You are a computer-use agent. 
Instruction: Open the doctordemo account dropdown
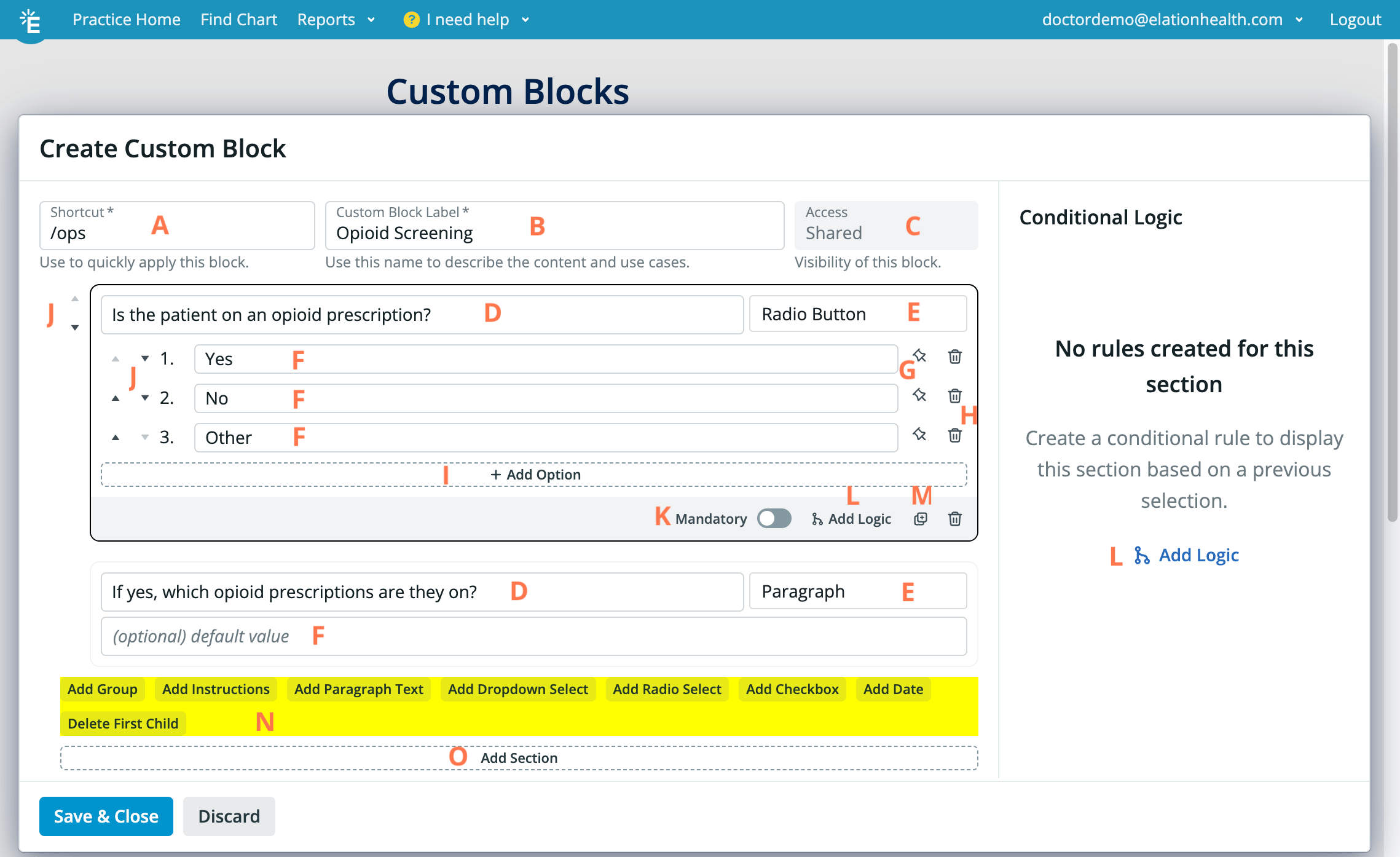(x=1173, y=20)
